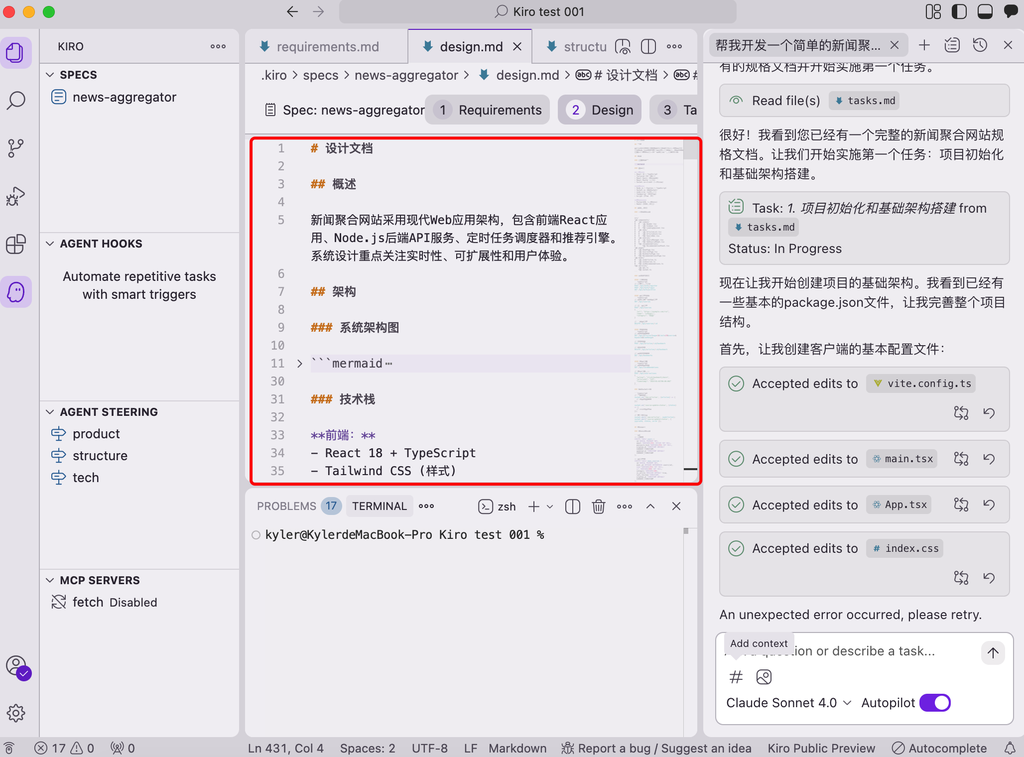Click the split editor icon
Screen dimensions: 1024x757
click(x=648, y=46)
